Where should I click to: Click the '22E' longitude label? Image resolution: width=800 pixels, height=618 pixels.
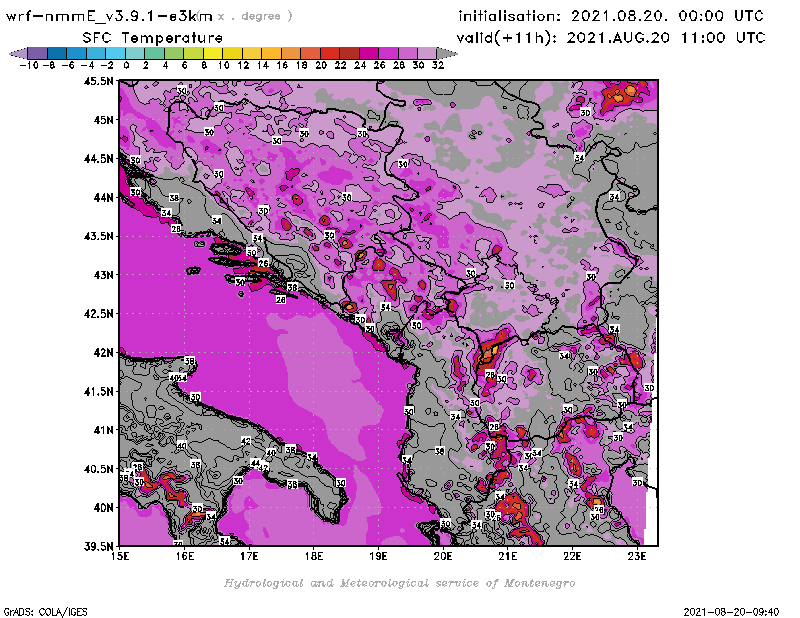(x=572, y=556)
